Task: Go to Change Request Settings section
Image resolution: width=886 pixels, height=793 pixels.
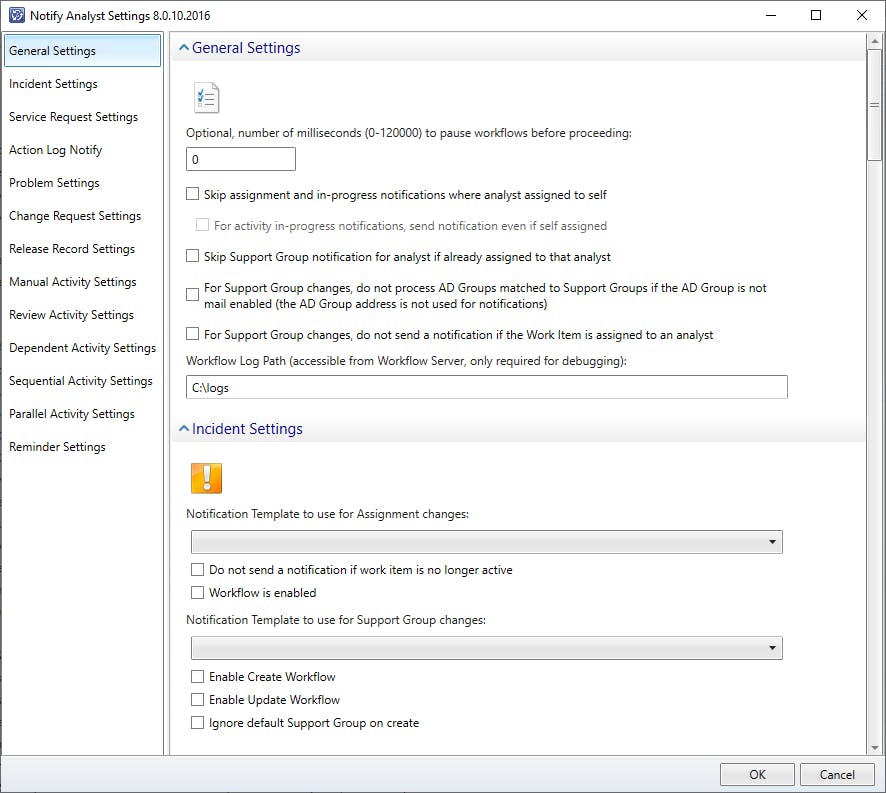Action: coord(75,216)
